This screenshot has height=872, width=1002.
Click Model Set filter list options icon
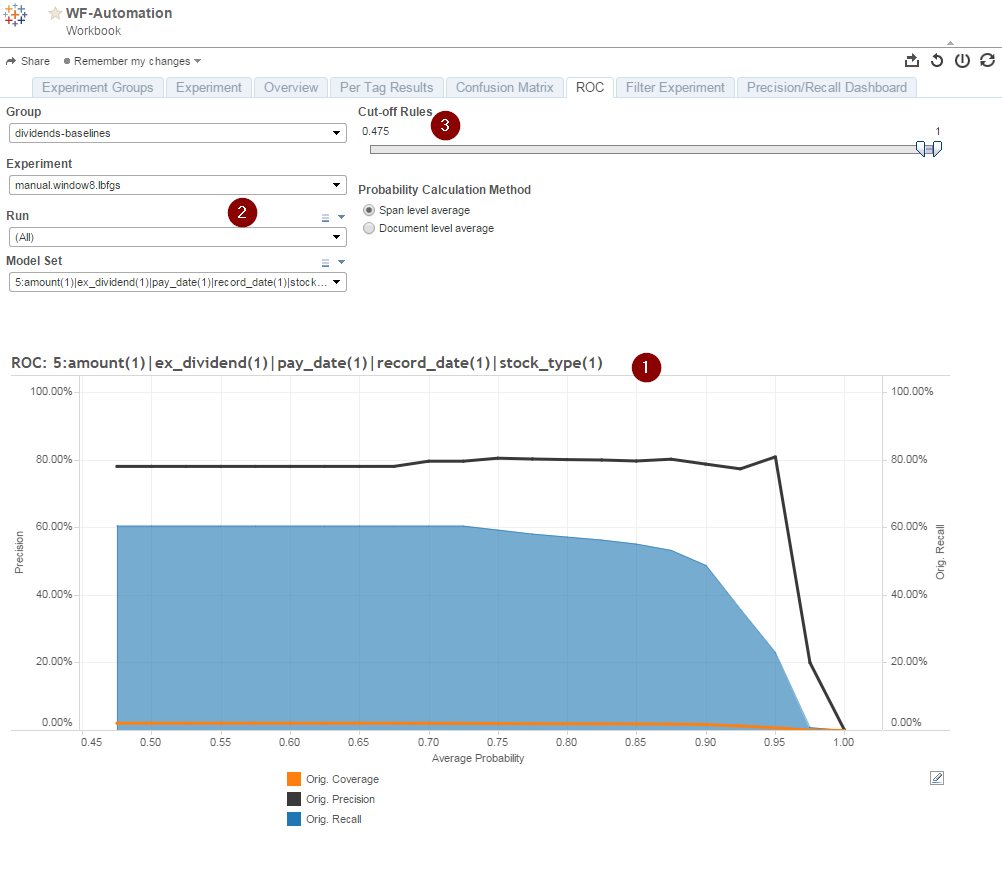coord(325,262)
